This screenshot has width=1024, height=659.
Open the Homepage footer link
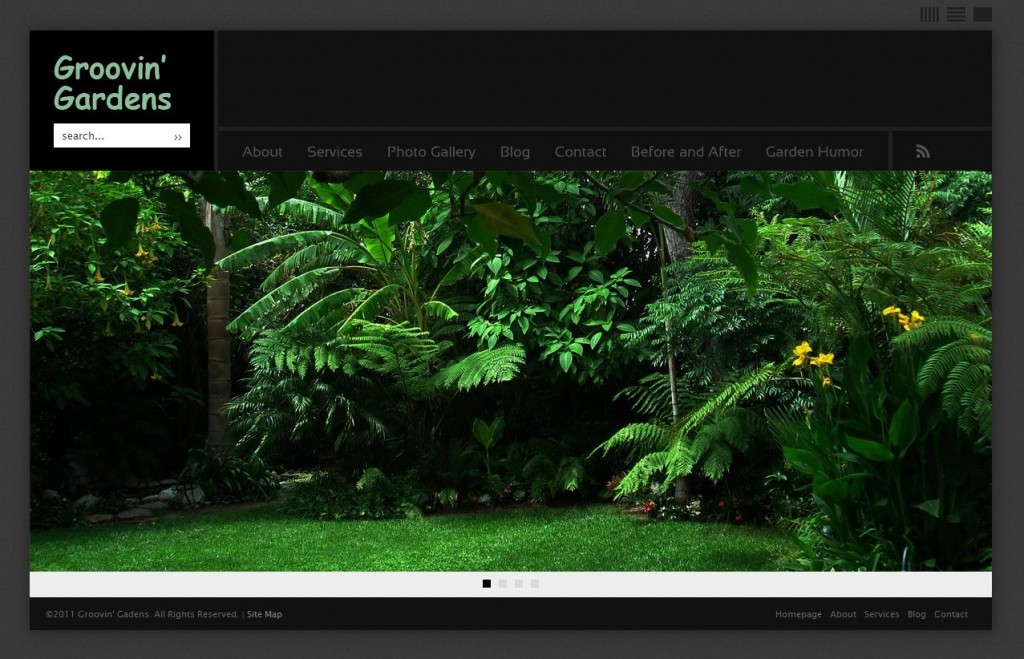pos(798,614)
